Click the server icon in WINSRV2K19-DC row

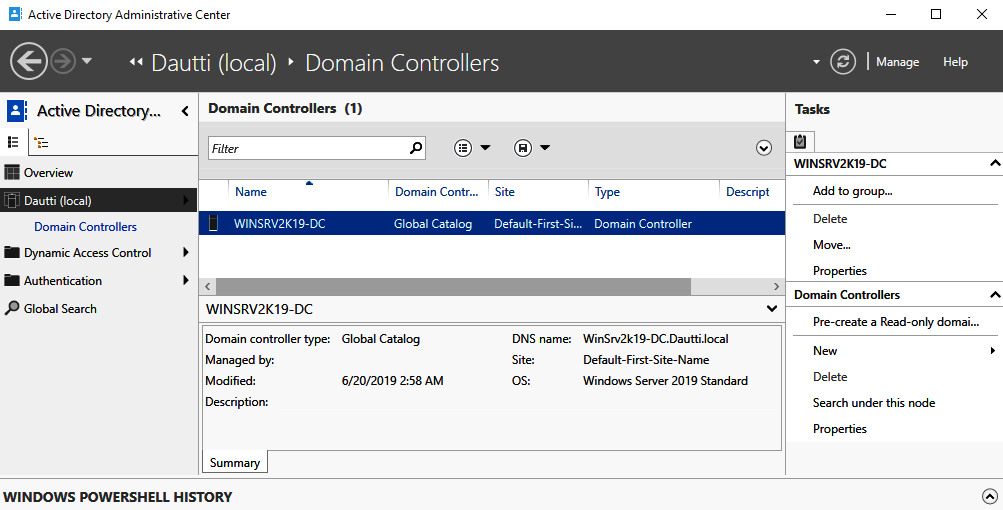[x=214, y=223]
